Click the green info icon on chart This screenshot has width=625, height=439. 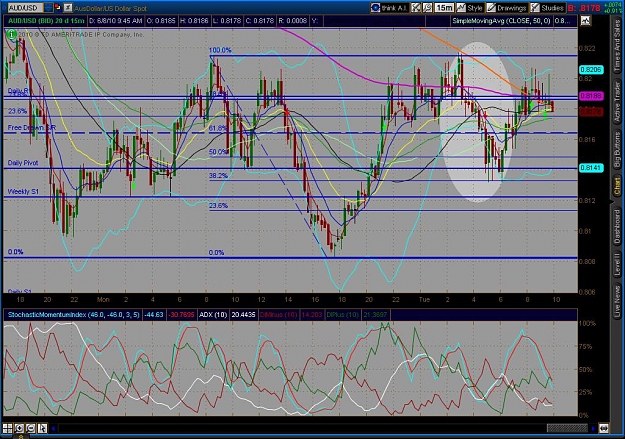12,35
